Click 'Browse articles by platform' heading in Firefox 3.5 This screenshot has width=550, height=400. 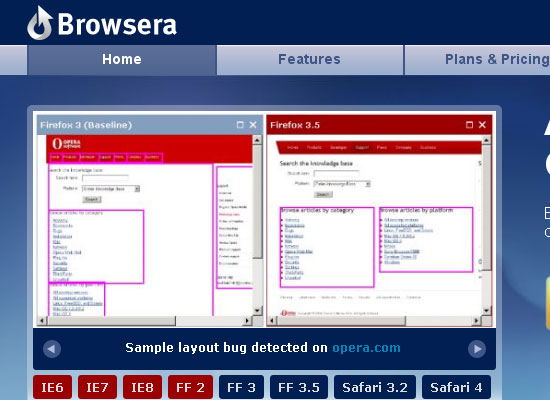[417, 210]
